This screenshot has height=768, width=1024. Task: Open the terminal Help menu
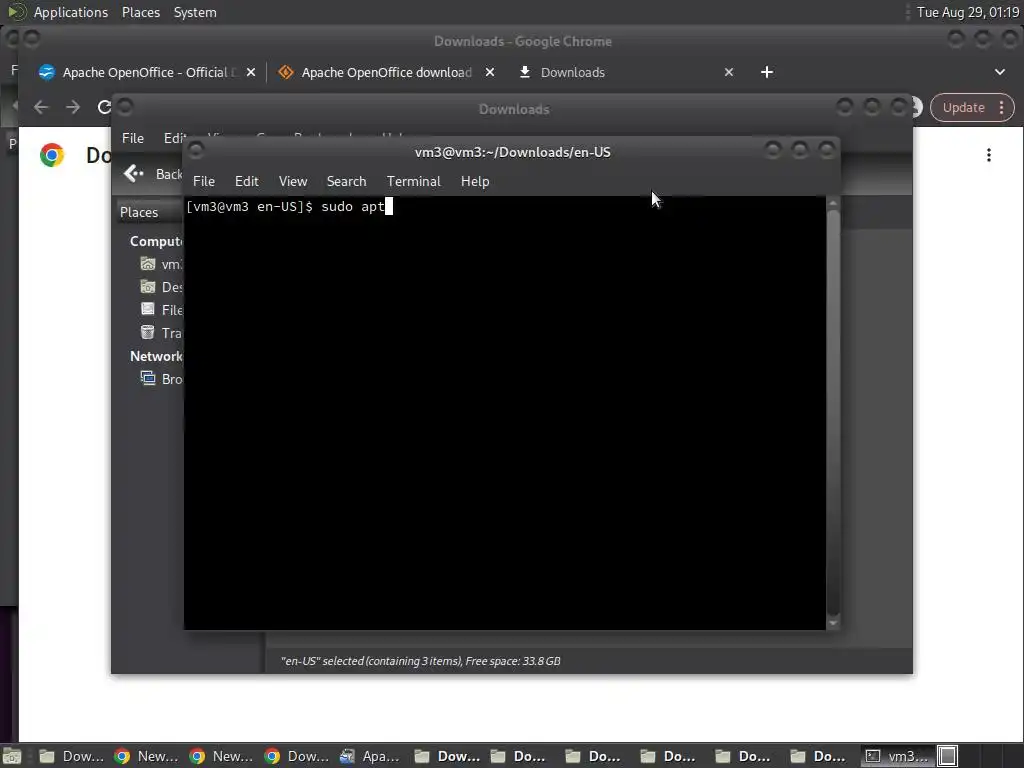pyautogui.click(x=475, y=181)
